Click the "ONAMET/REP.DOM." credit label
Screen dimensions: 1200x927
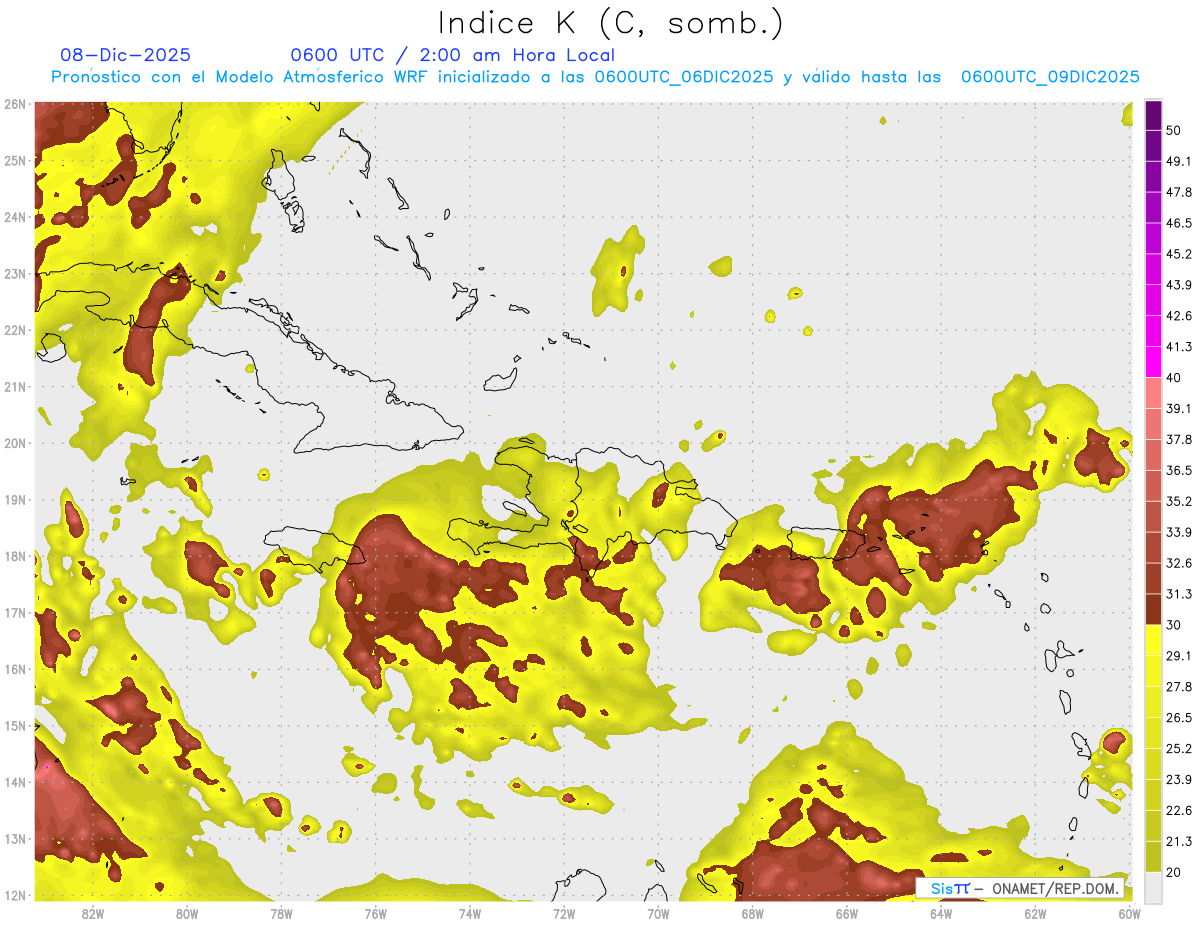1056,889
